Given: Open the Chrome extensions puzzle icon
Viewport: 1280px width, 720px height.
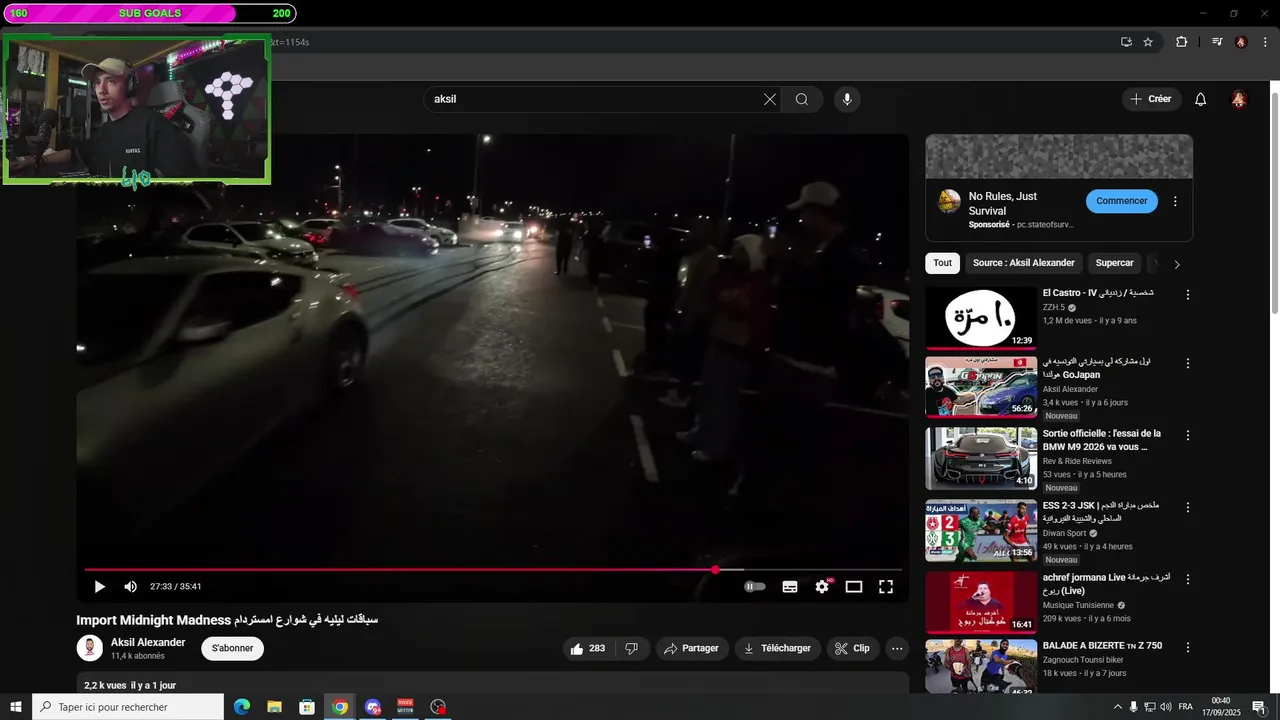Looking at the screenshot, I should click(x=1181, y=42).
